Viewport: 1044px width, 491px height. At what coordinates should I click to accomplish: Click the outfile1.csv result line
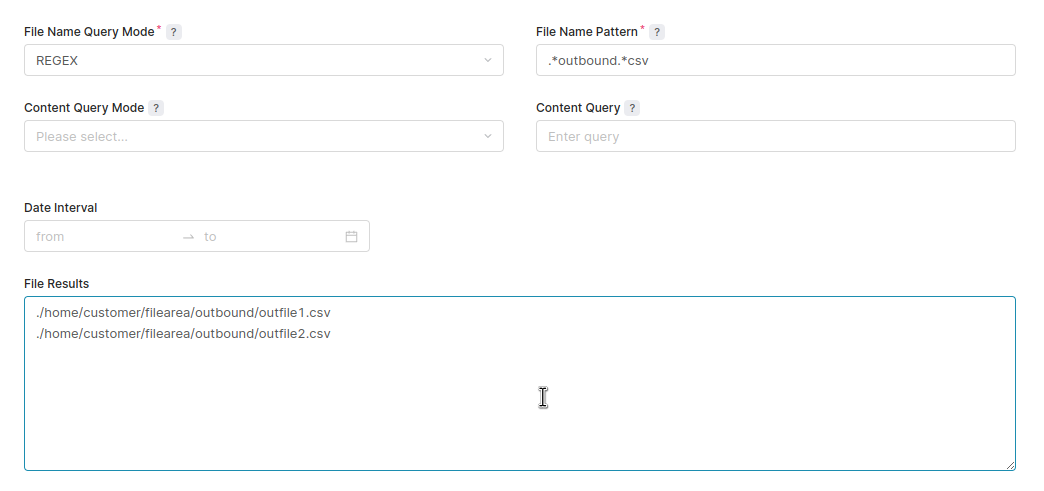point(183,313)
